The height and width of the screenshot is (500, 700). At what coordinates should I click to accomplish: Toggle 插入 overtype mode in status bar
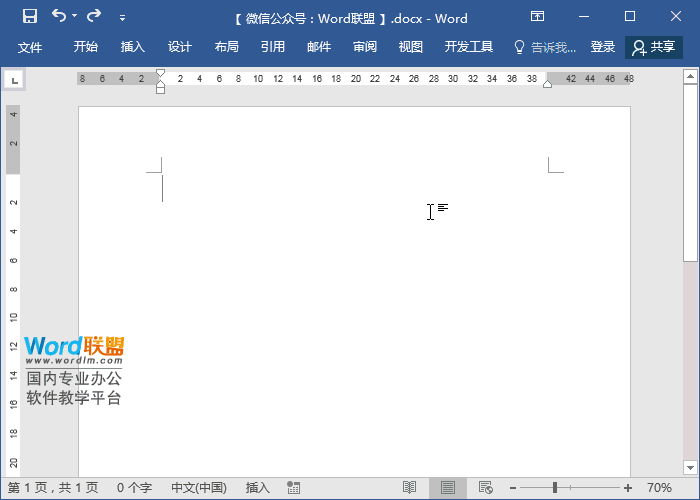[258, 488]
